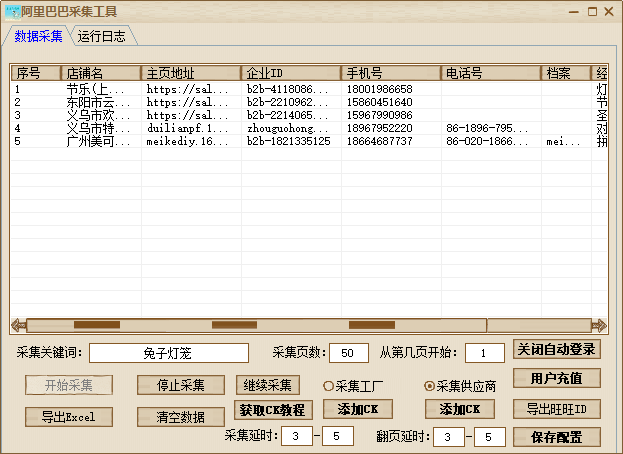The image size is (623, 454).
Task: Switch to the 运行日志 tab
Action: coord(102,37)
